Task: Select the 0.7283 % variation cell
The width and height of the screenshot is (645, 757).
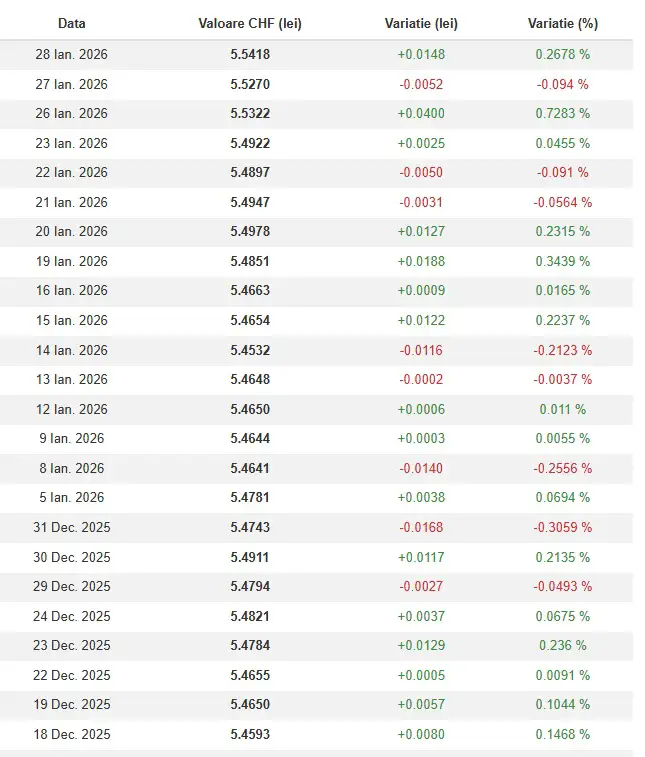Action: point(562,113)
